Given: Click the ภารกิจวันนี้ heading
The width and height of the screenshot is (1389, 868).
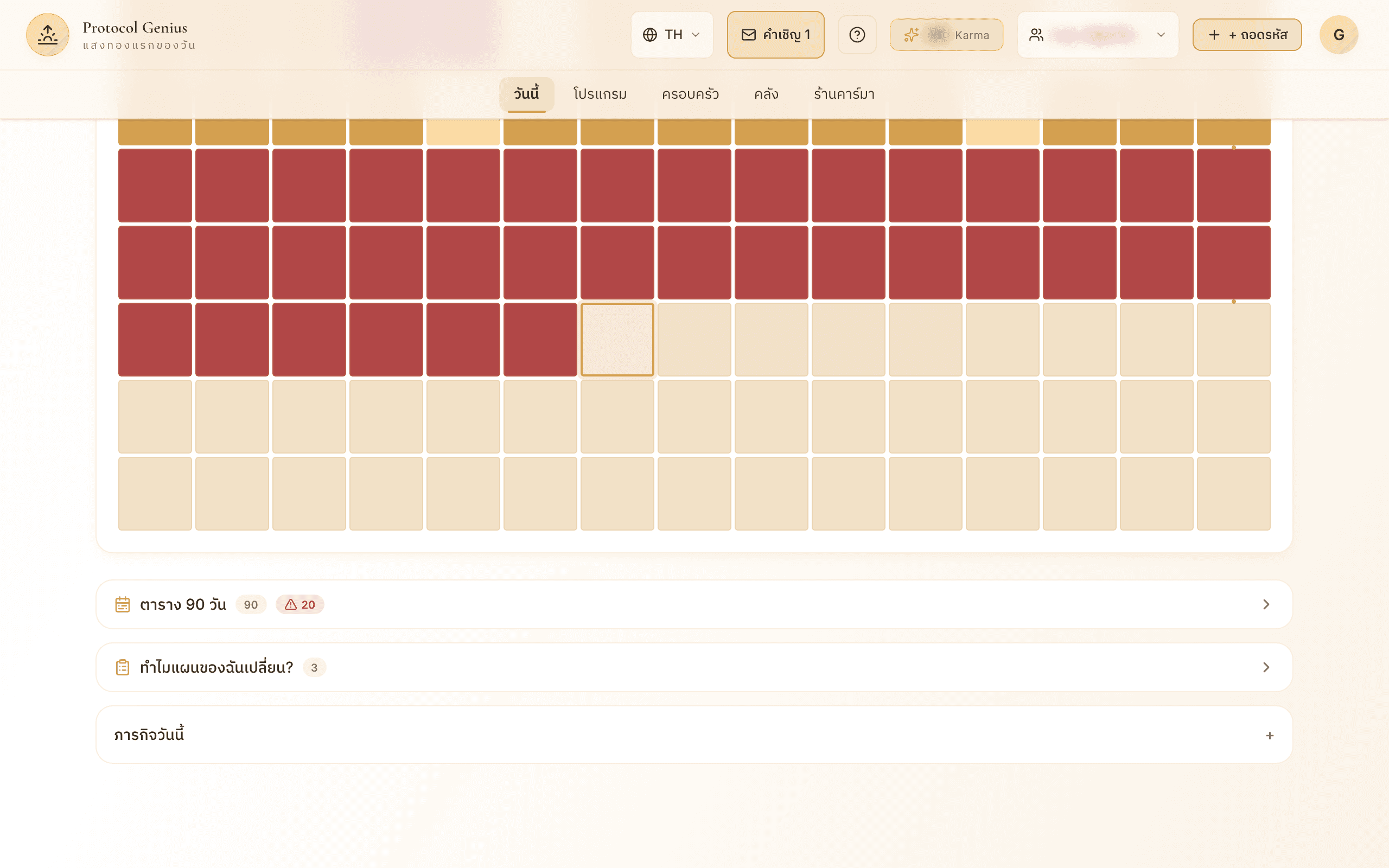Looking at the screenshot, I should click(x=149, y=734).
